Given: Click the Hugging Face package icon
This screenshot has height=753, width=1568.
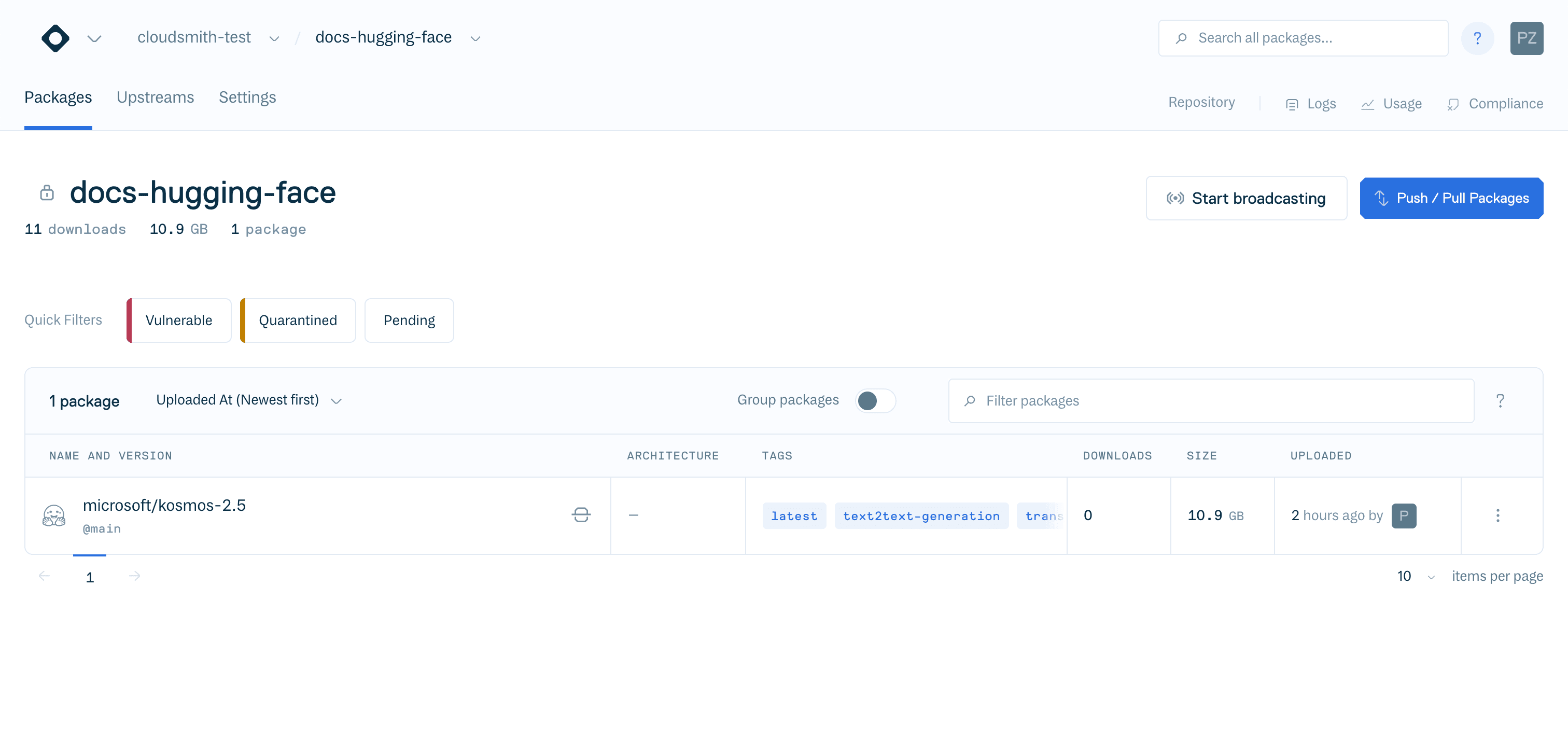Looking at the screenshot, I should pos(53,515).
